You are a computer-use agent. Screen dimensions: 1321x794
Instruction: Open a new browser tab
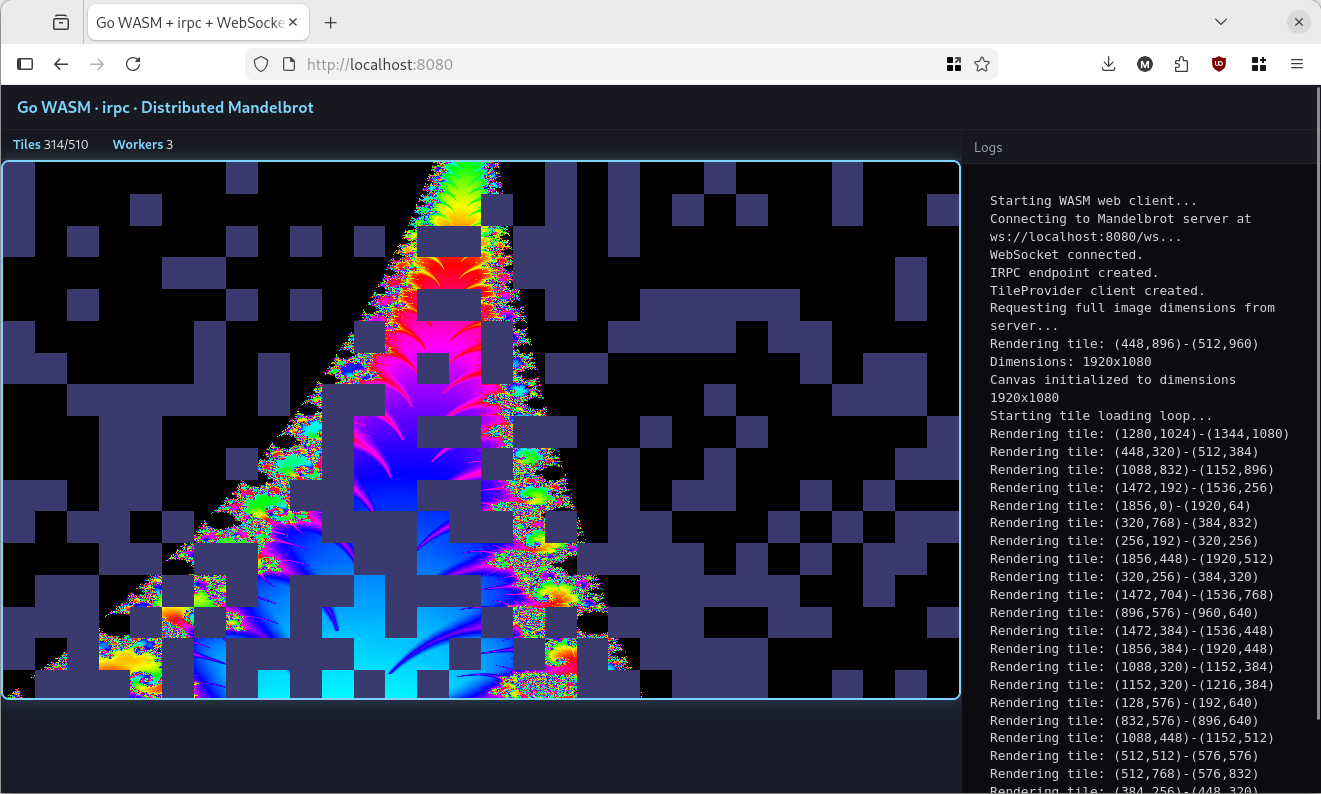pos(331,22)
